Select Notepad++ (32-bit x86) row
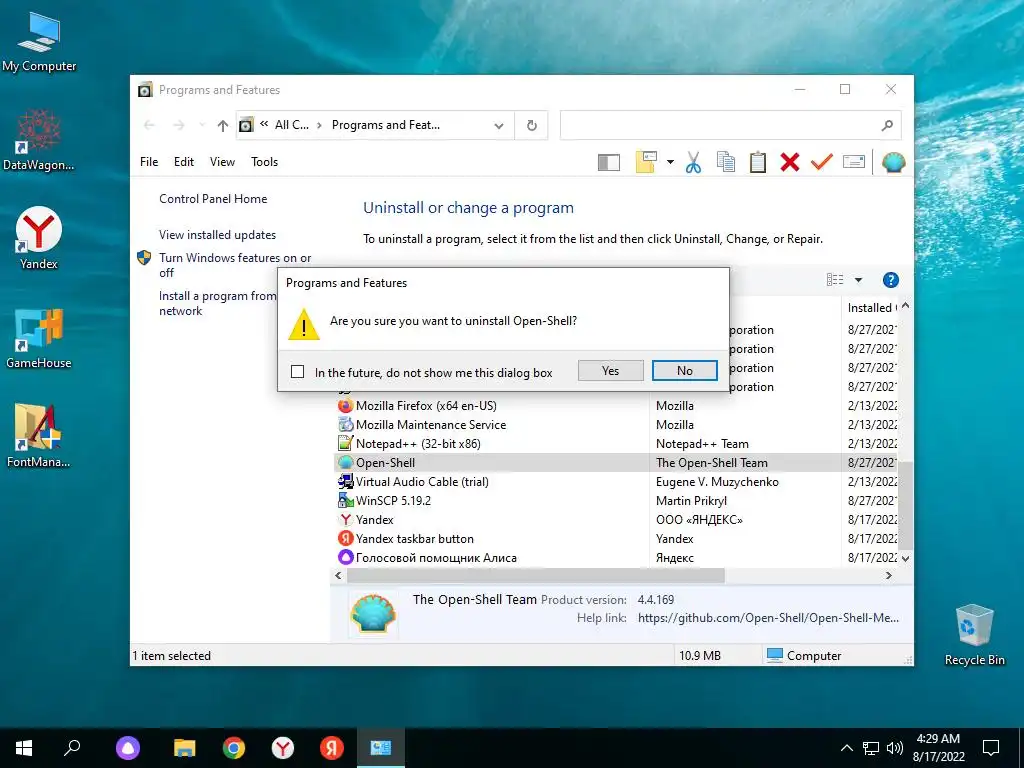This screenshot has width=1024, height=768. [617, 443]
